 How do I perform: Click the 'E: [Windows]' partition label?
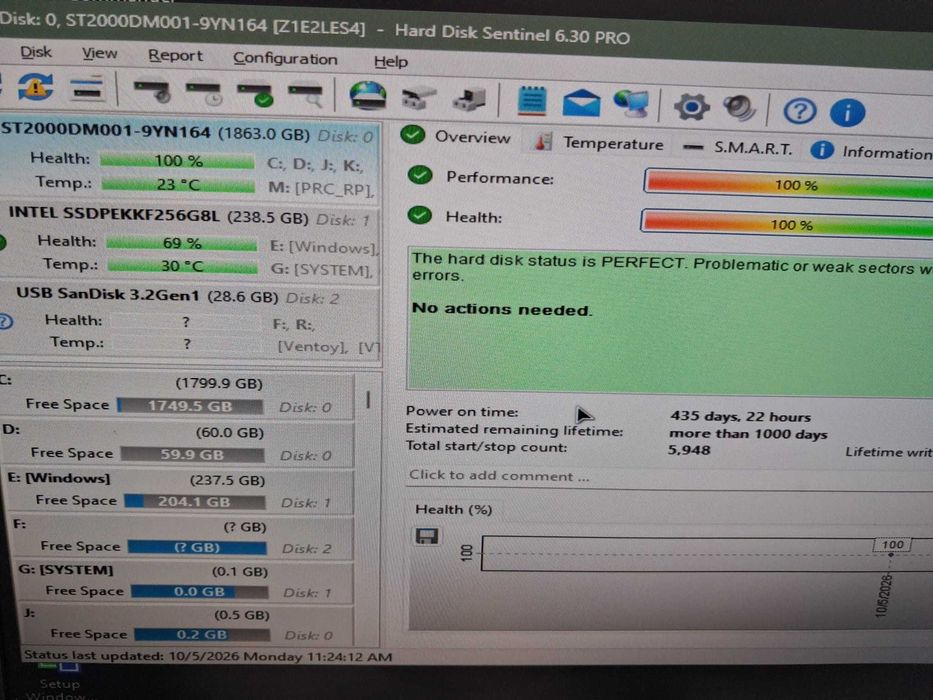(58, 477)
